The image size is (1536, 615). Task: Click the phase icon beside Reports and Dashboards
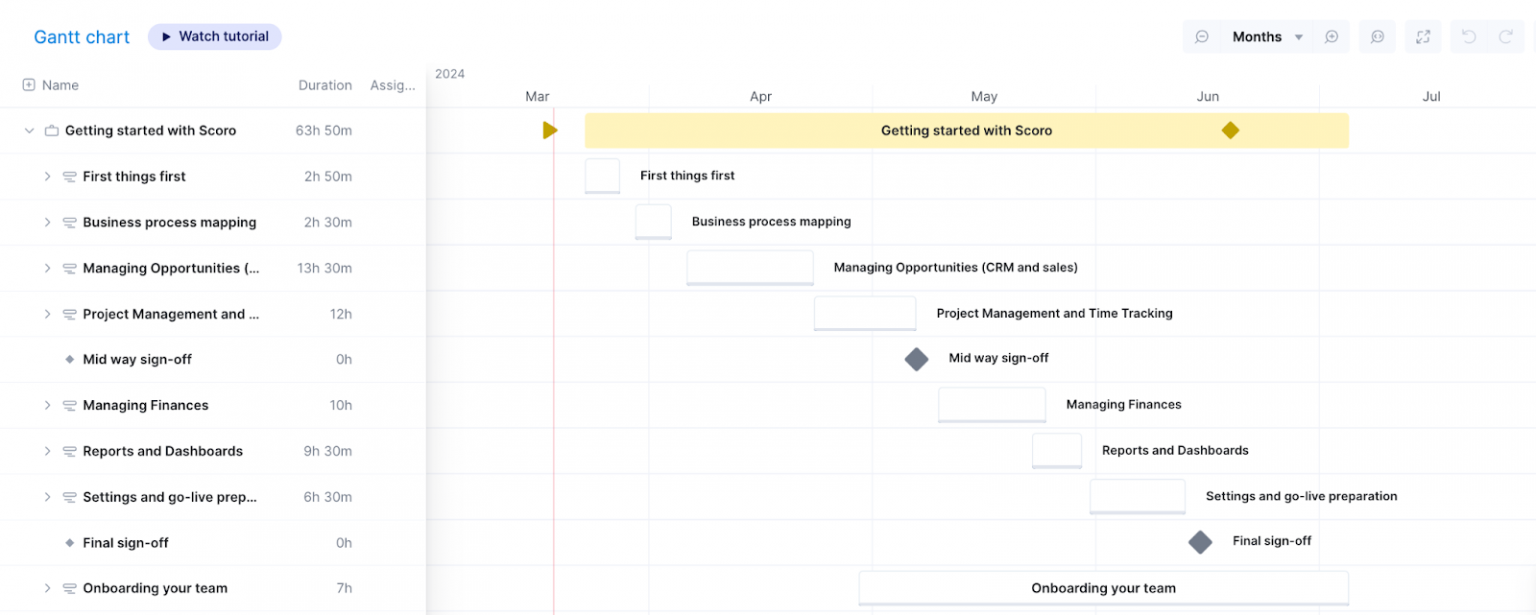70,452
